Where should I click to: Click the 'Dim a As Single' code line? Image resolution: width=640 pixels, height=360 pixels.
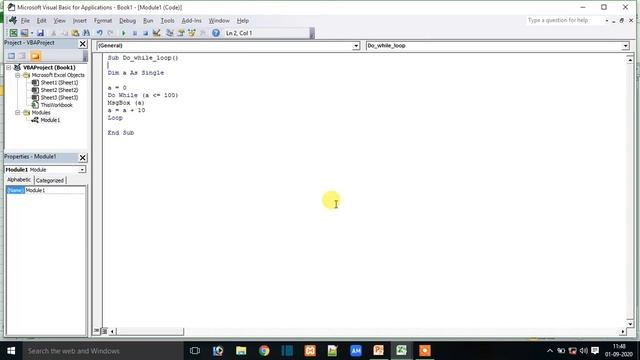point(136,73)
